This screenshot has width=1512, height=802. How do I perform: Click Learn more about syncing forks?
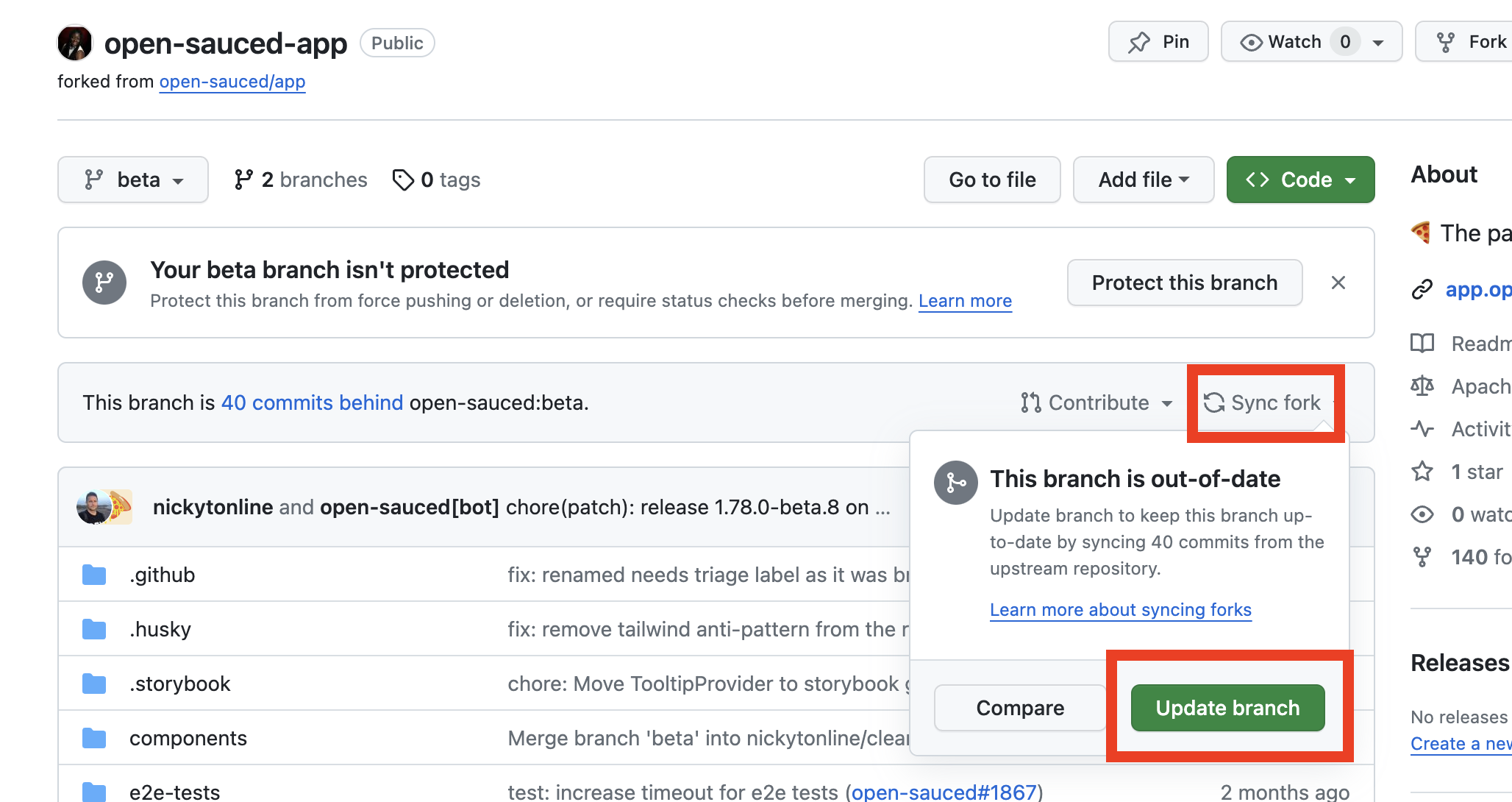(1120, 609)
